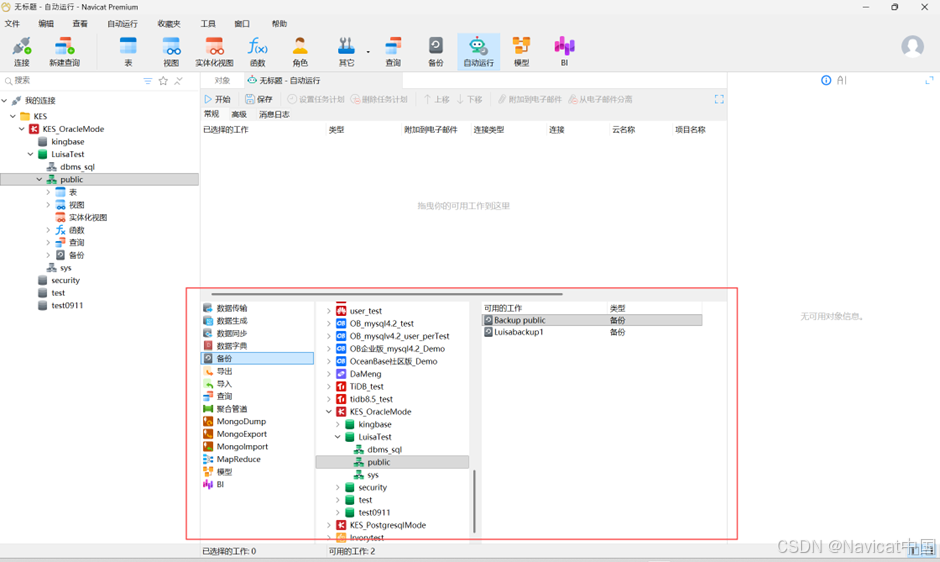This screenshot has height=562, width=940.
Task: Expand security database in bottom tree
Action: 338,487
